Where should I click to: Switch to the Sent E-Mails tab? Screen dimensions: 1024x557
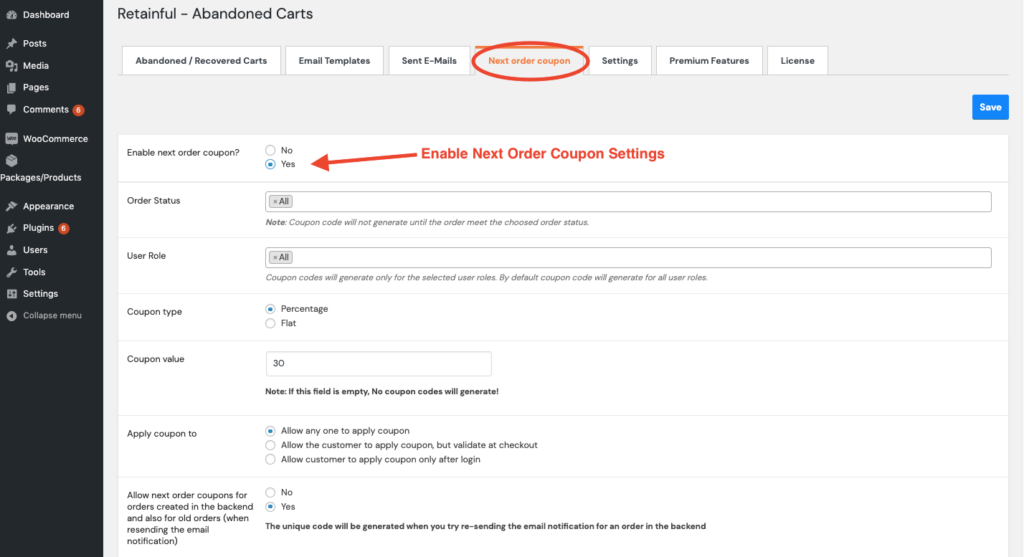pyautogui.click(x=429, y=61)
